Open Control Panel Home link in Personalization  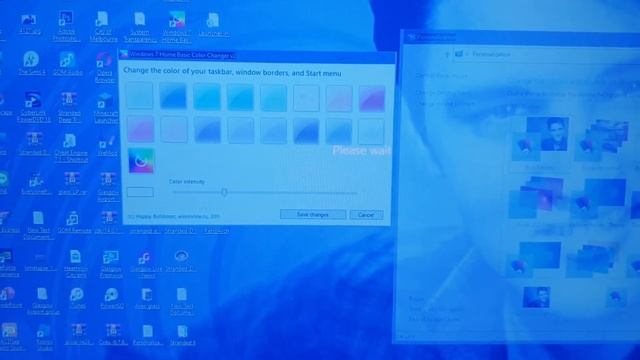click(442, 76)
